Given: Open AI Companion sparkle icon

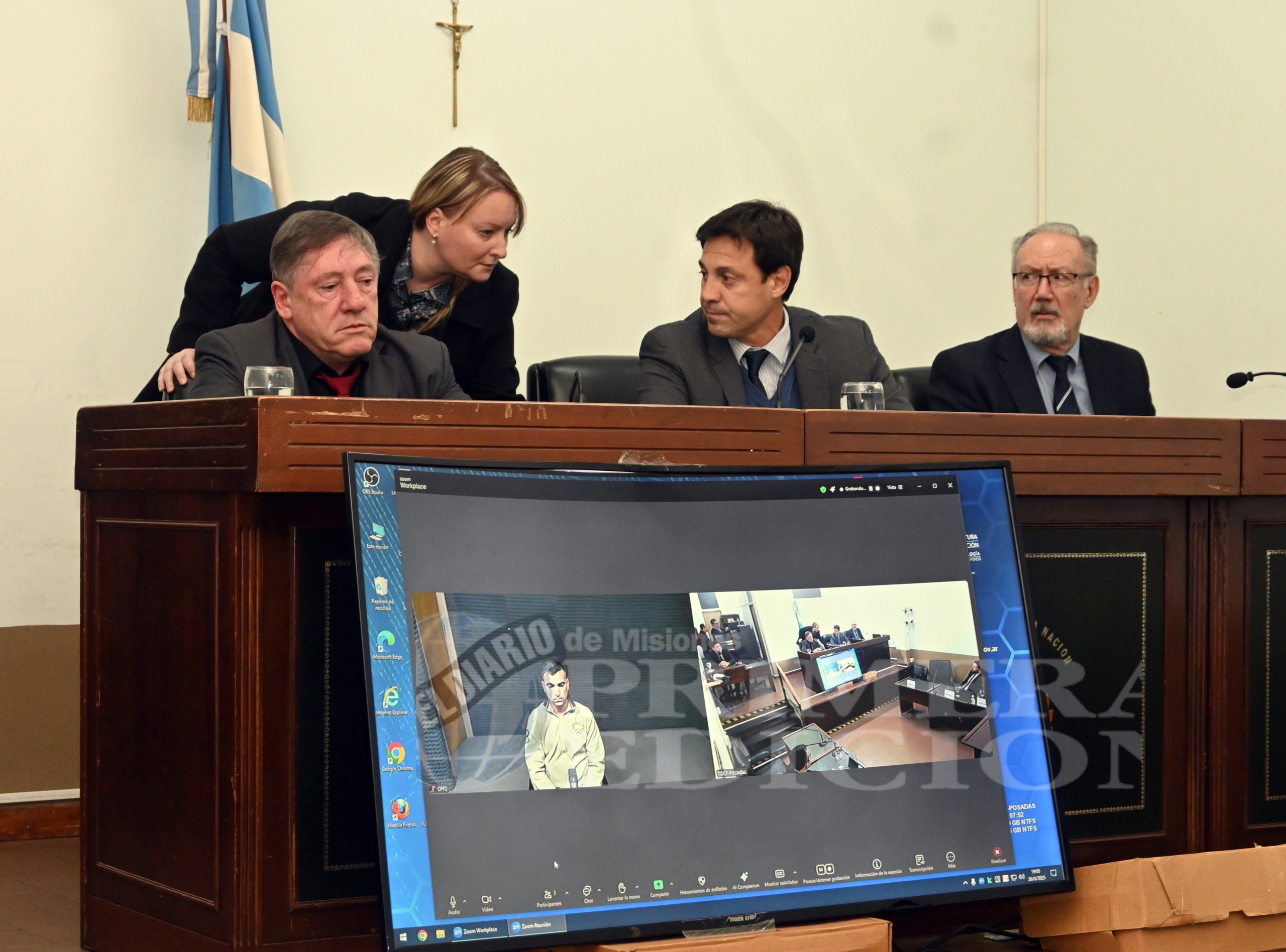Looking at the screenshot, I should click(x=745, y=878).
